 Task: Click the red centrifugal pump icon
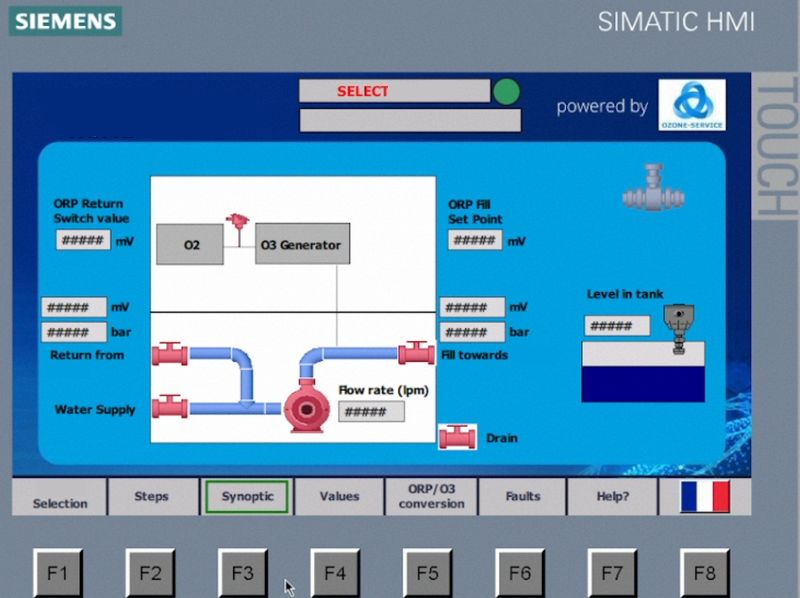coord(305,406)
